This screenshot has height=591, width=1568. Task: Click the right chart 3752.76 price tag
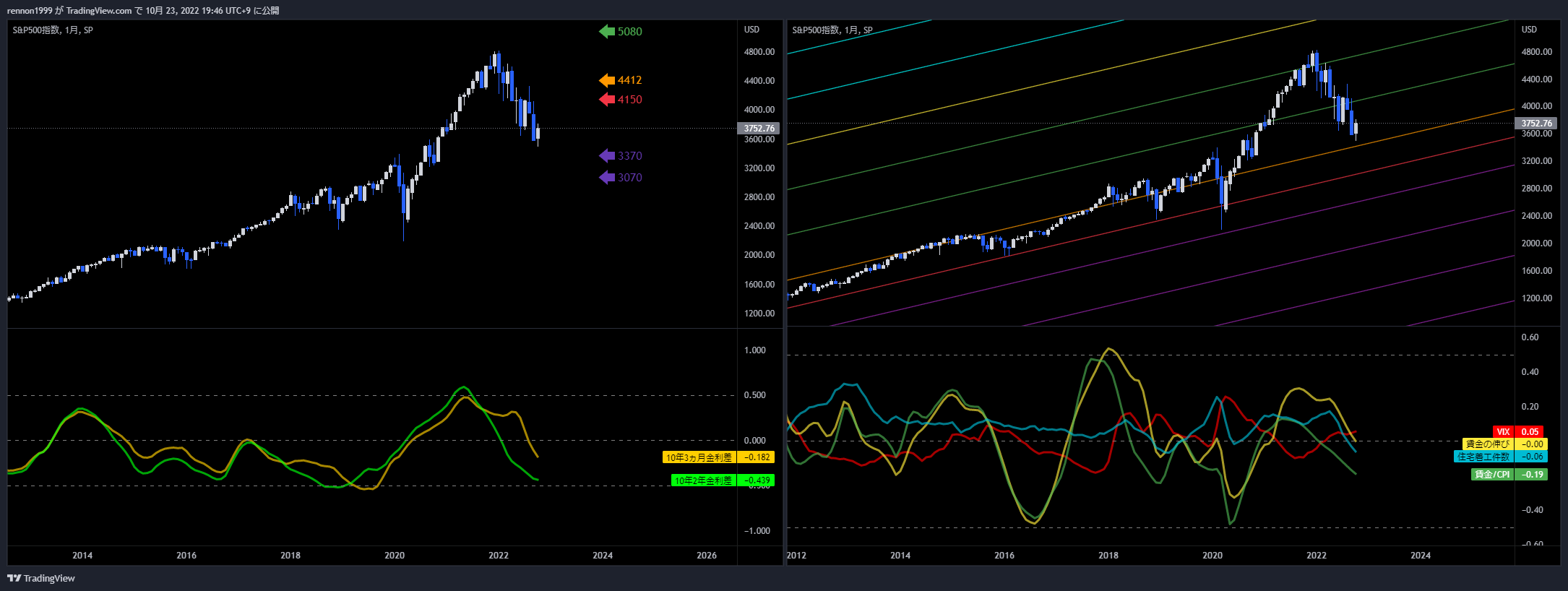click(1536, 124)
